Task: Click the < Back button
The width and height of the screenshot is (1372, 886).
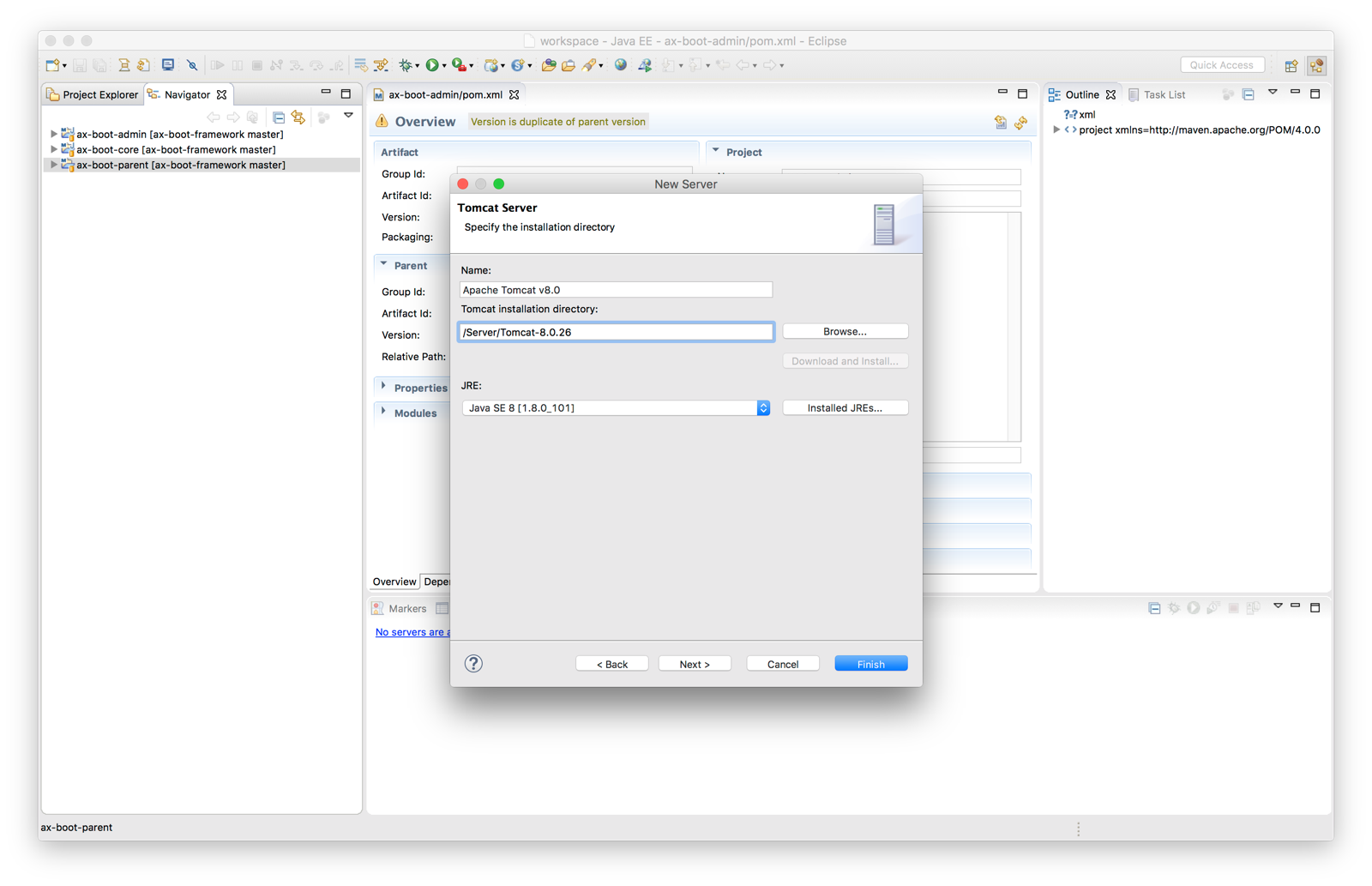Action: point(611,664)
